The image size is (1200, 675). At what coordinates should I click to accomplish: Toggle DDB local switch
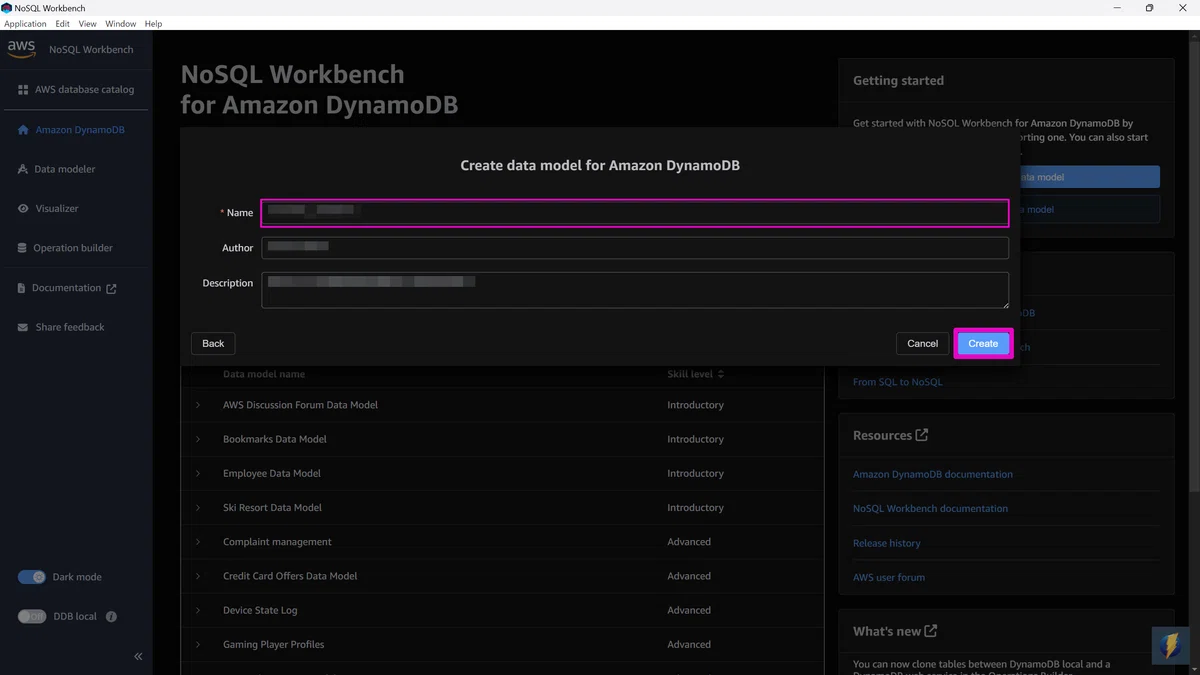point(32,617)
